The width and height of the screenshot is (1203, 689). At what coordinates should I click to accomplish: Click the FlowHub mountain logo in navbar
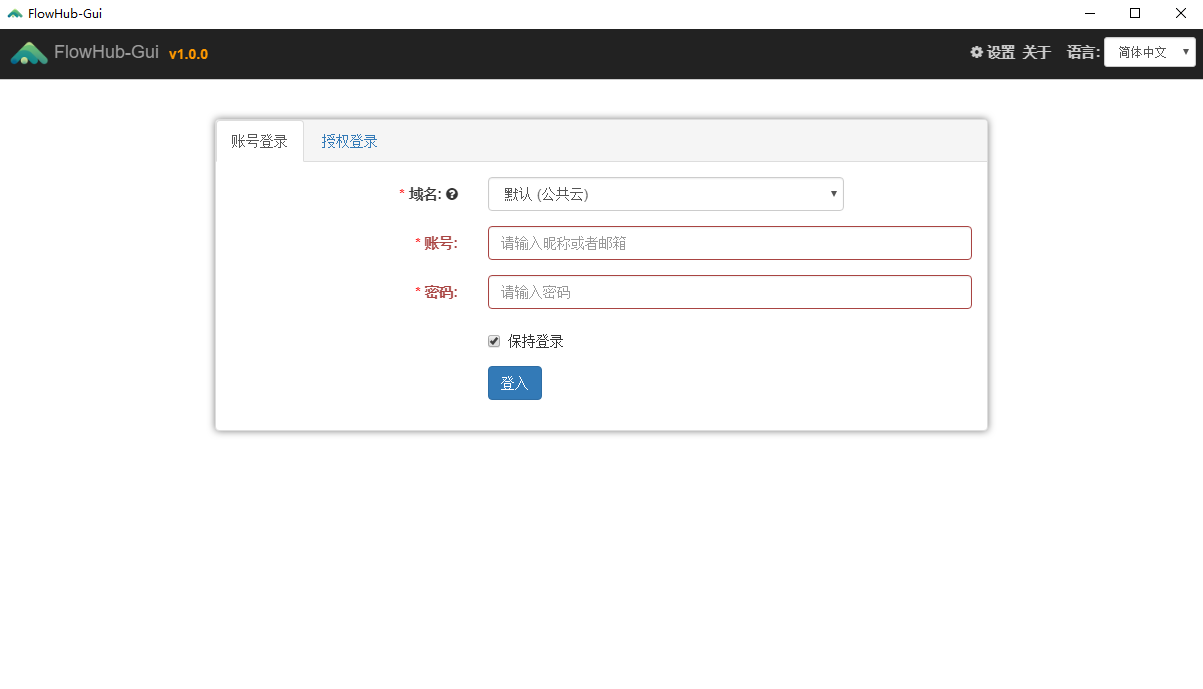coord(29,54)
